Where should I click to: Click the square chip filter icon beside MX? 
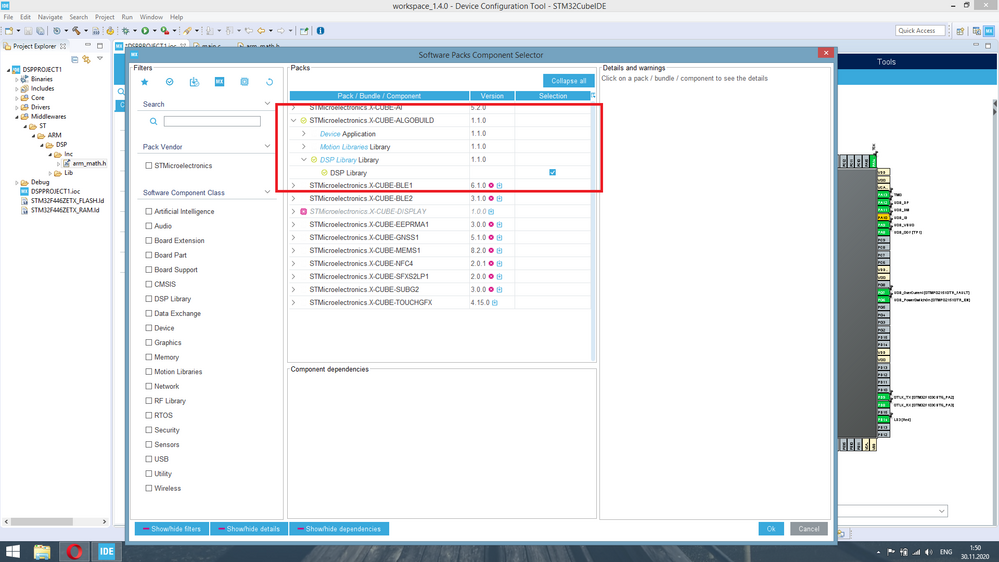click(244, 82)
